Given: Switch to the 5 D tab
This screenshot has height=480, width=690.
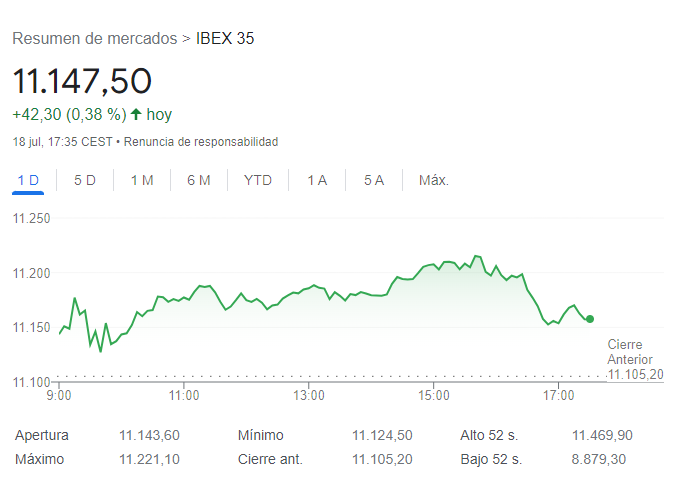Looking at the screenshot, I should click(x=85, y=180).
